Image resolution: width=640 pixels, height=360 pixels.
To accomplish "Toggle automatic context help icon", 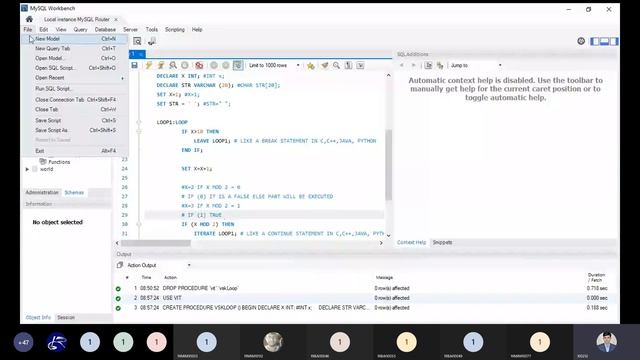I will point(440,65).
